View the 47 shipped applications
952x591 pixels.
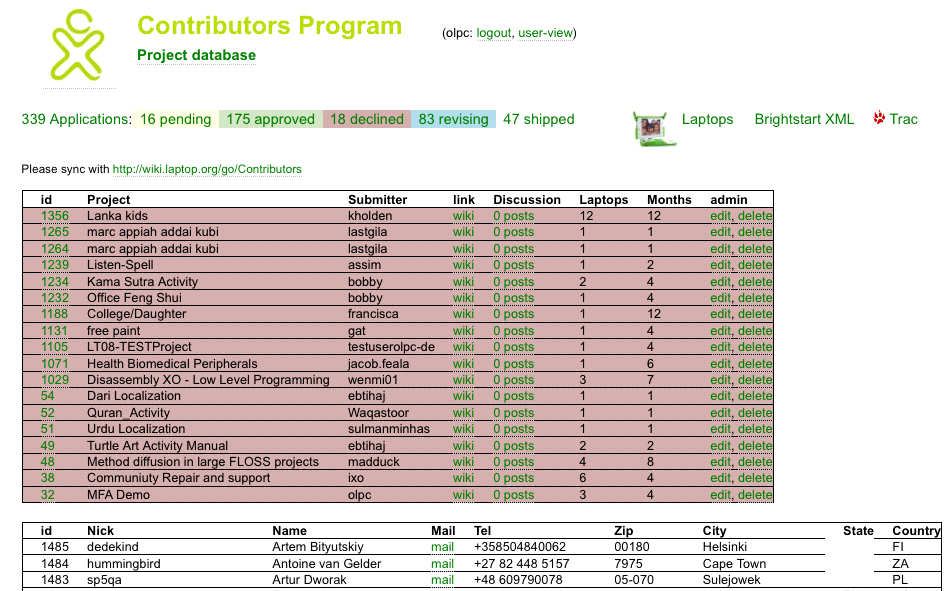tap(538, 119)
